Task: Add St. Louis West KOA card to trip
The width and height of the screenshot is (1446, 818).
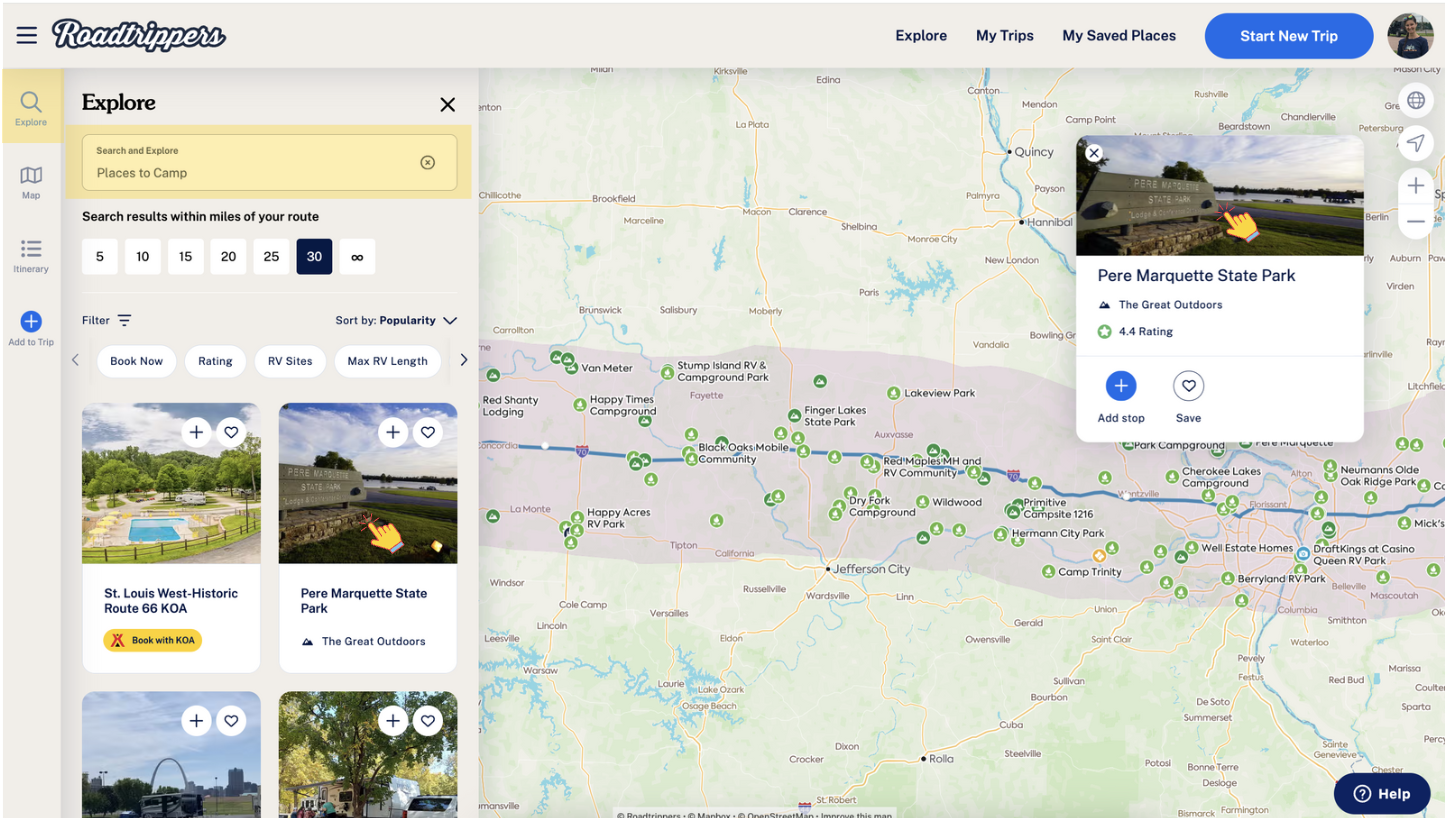Action: point(197,432)
